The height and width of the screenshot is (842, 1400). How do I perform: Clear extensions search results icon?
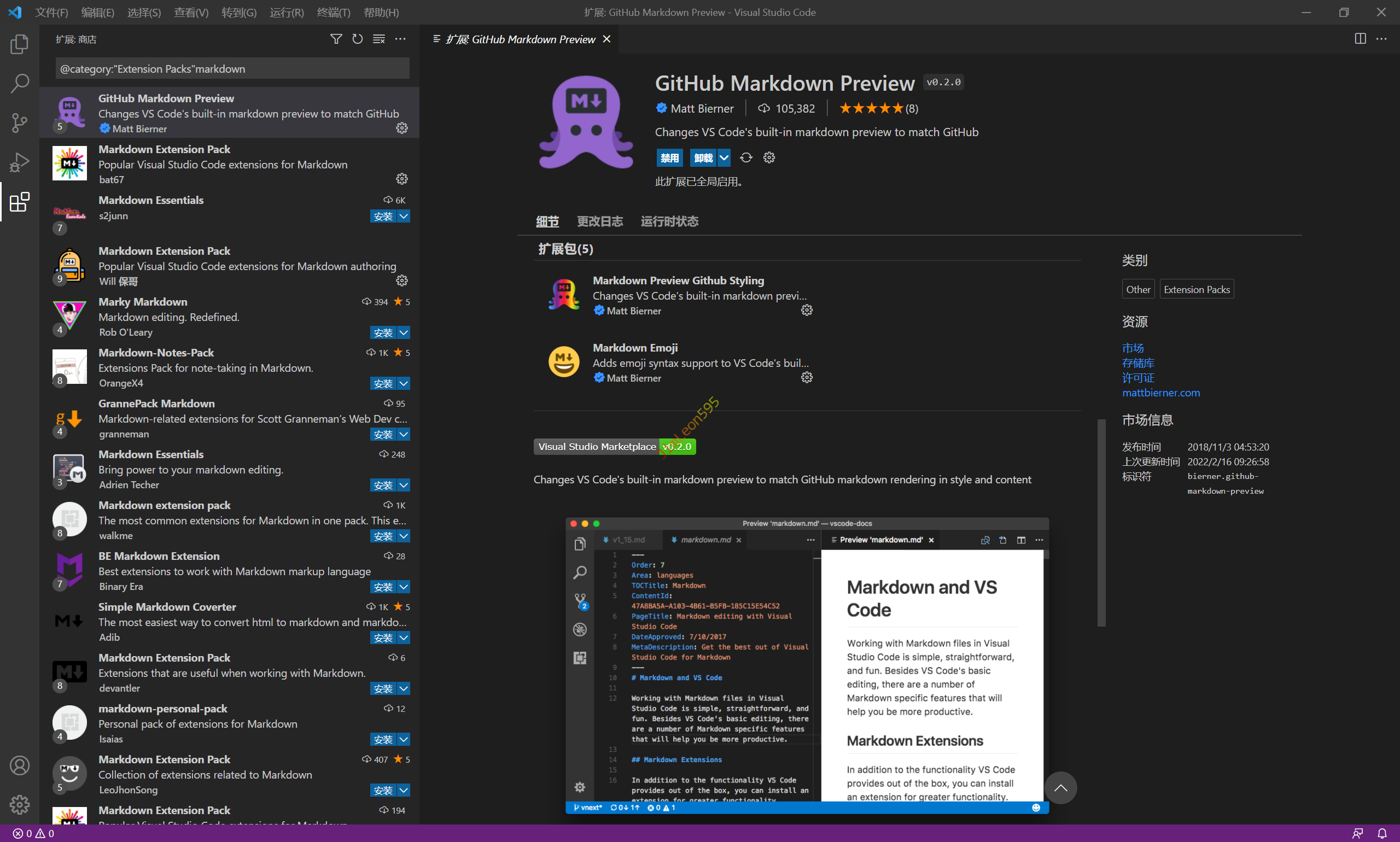point(378,39)
